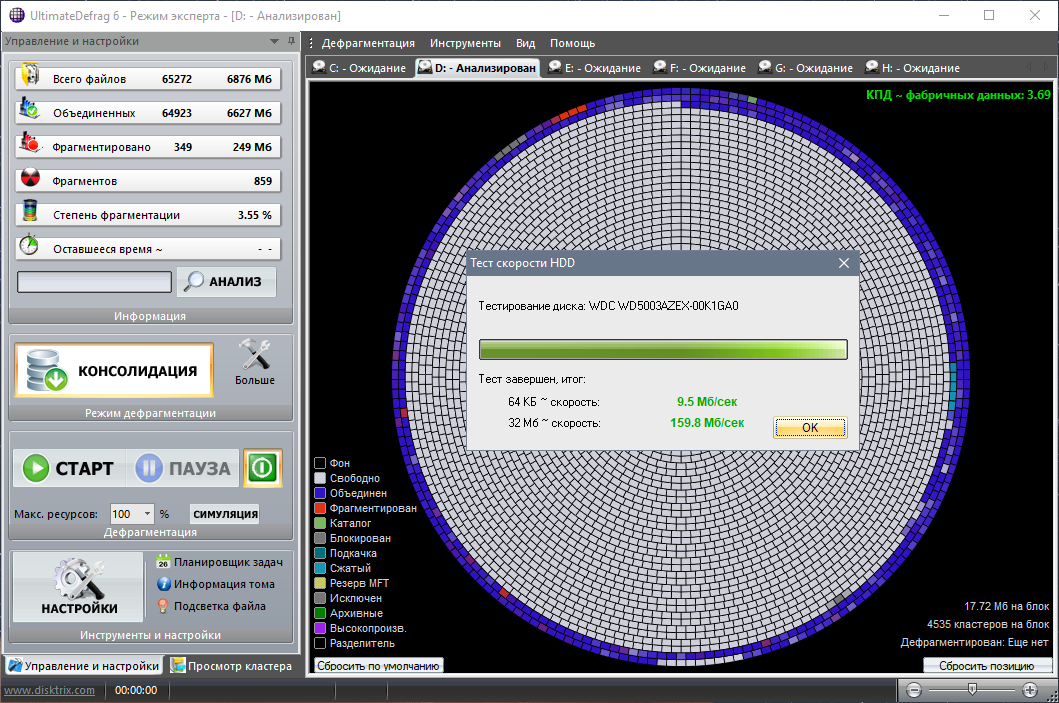Expand the Макс. ресурсов percentage dropdown
Image resolution: width=1059 pixels, height=703 pixels.
click(x=147, y=514)
